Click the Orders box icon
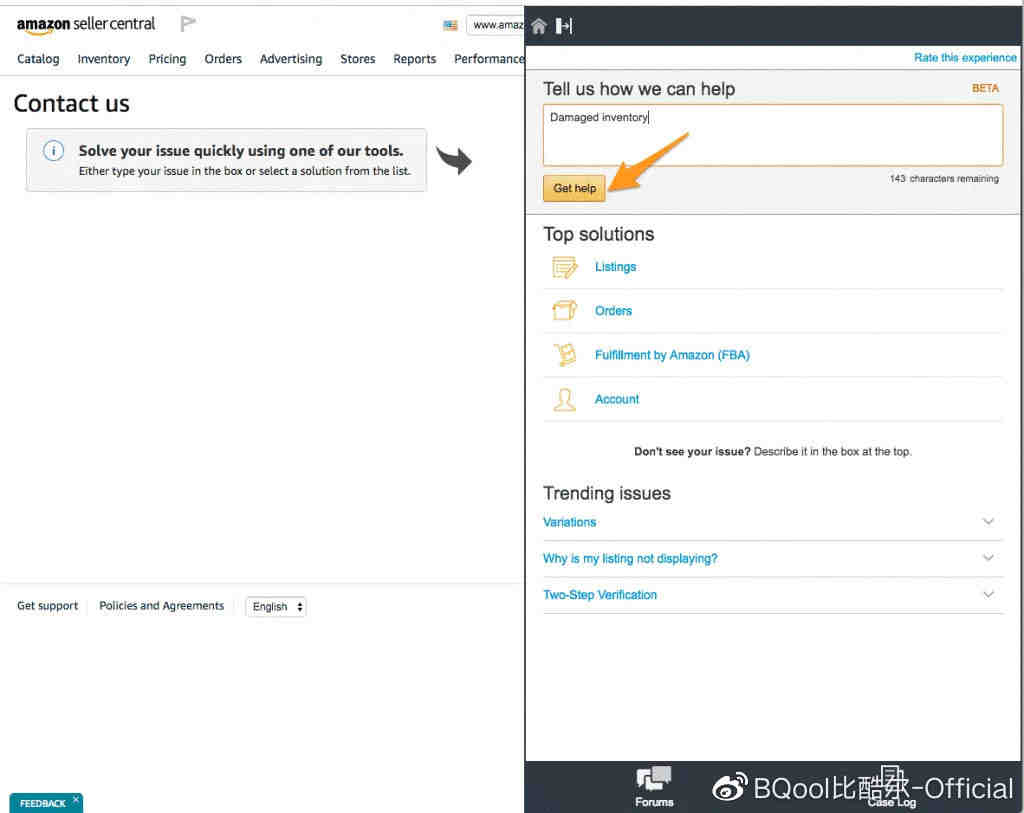 565,311
